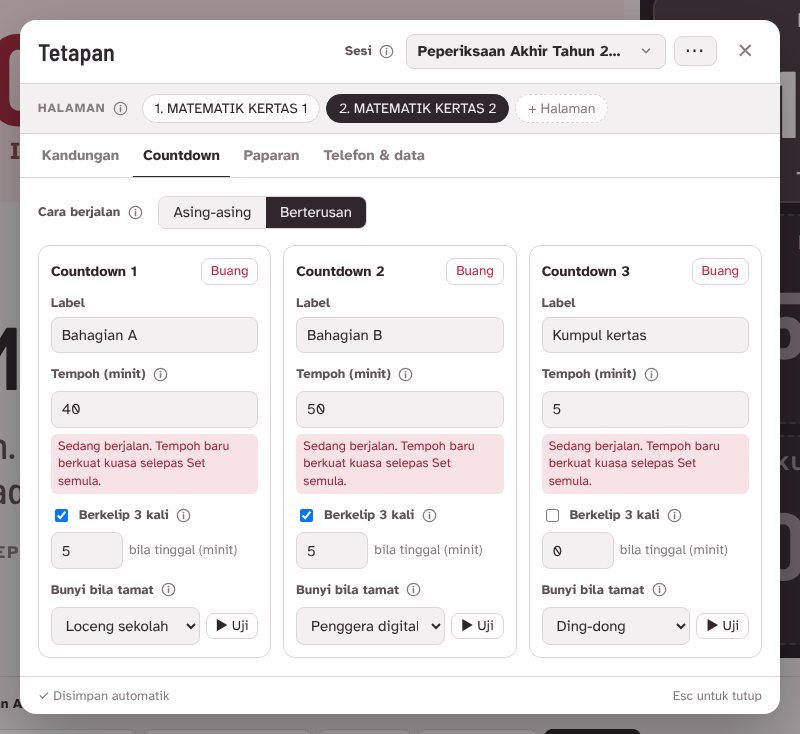Open the Sesi dropdown Peperiksaan Akhir Tahun
The height and width of the screenshot is (734, 800).
pos(536,52)
